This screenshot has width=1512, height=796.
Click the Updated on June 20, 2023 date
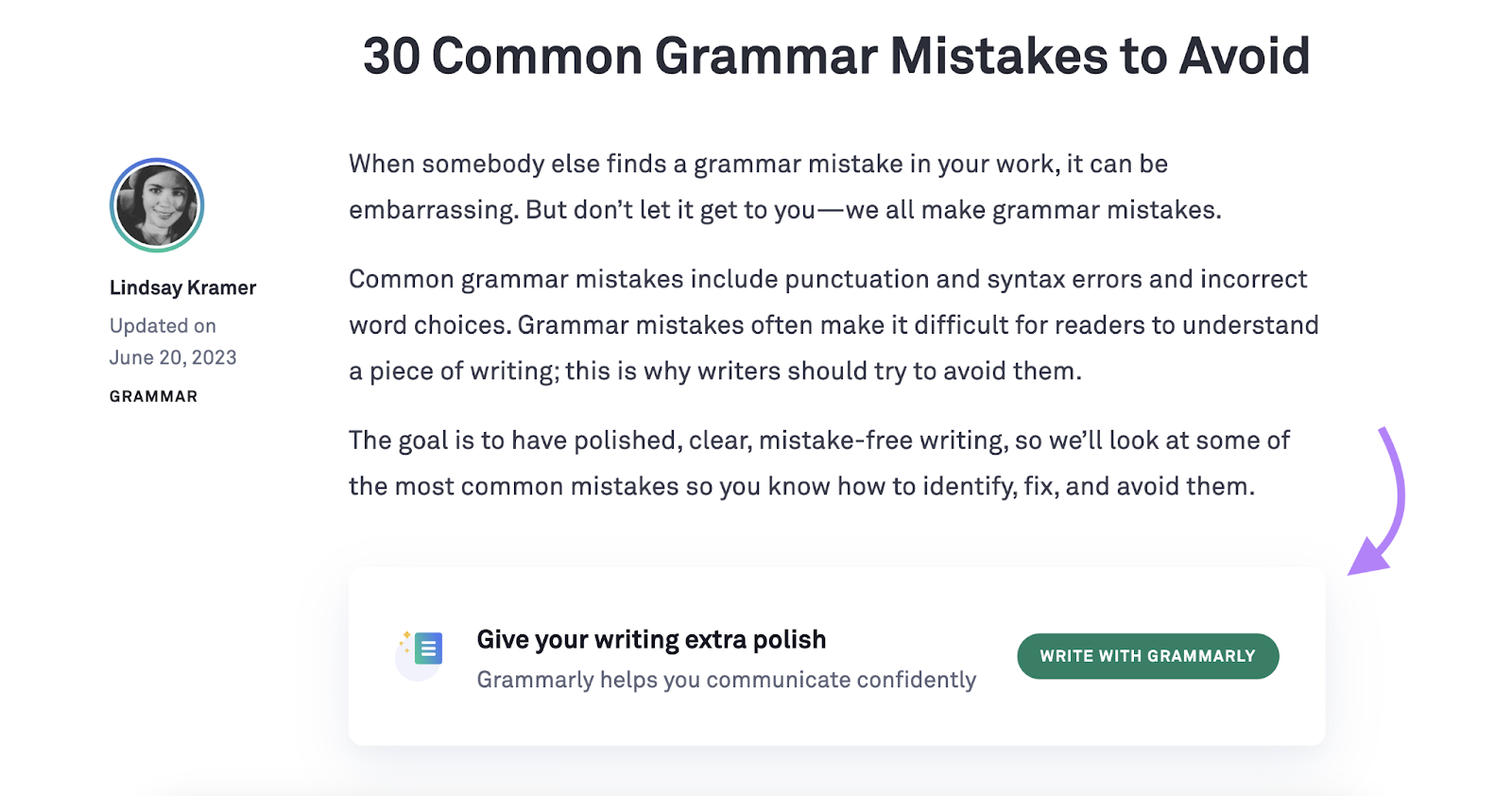pyautogui.click(x=171, y=341)
